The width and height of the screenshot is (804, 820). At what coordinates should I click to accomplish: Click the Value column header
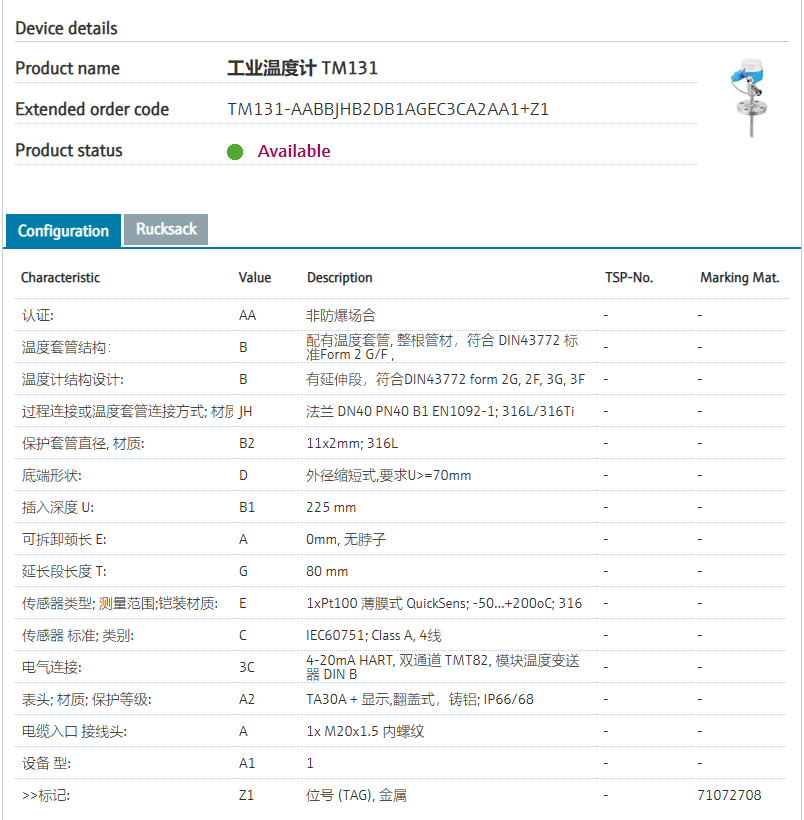coord(254,277)
